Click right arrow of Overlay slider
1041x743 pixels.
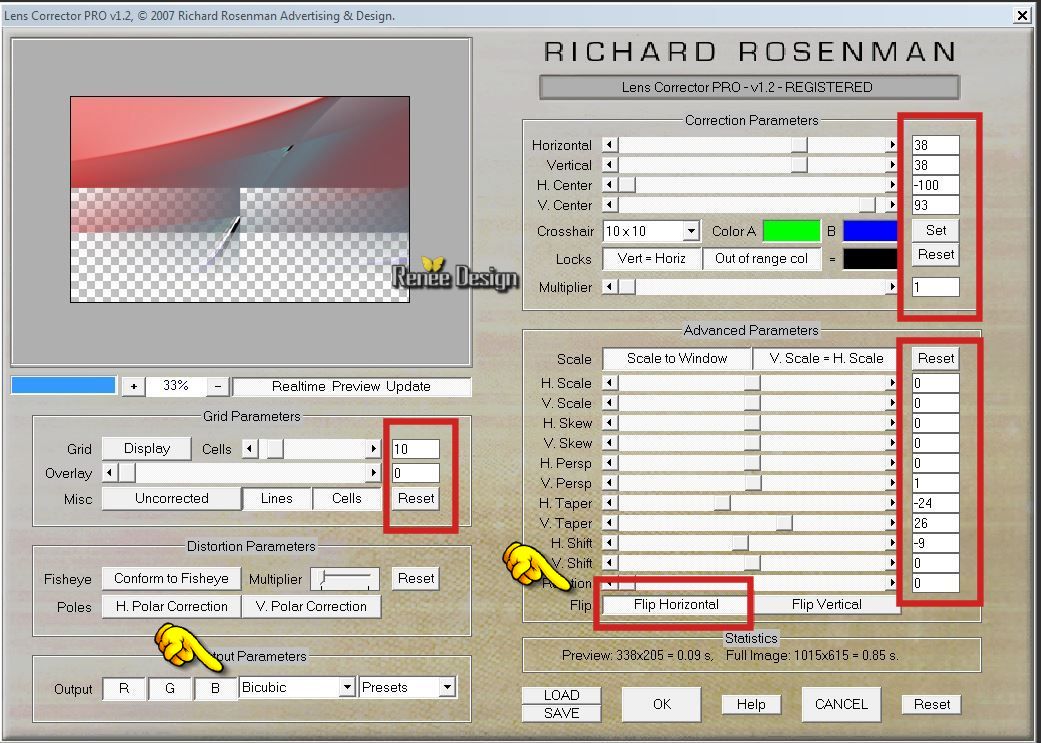[374, 473]
